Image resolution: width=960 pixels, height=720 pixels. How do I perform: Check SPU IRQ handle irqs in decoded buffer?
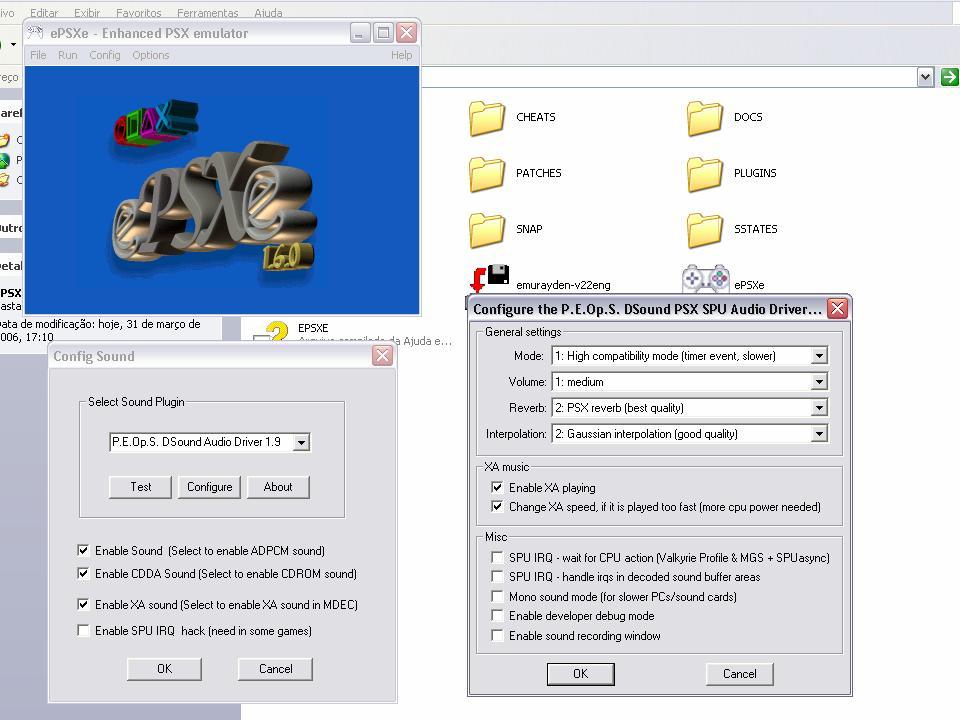(x=497, y=577)
